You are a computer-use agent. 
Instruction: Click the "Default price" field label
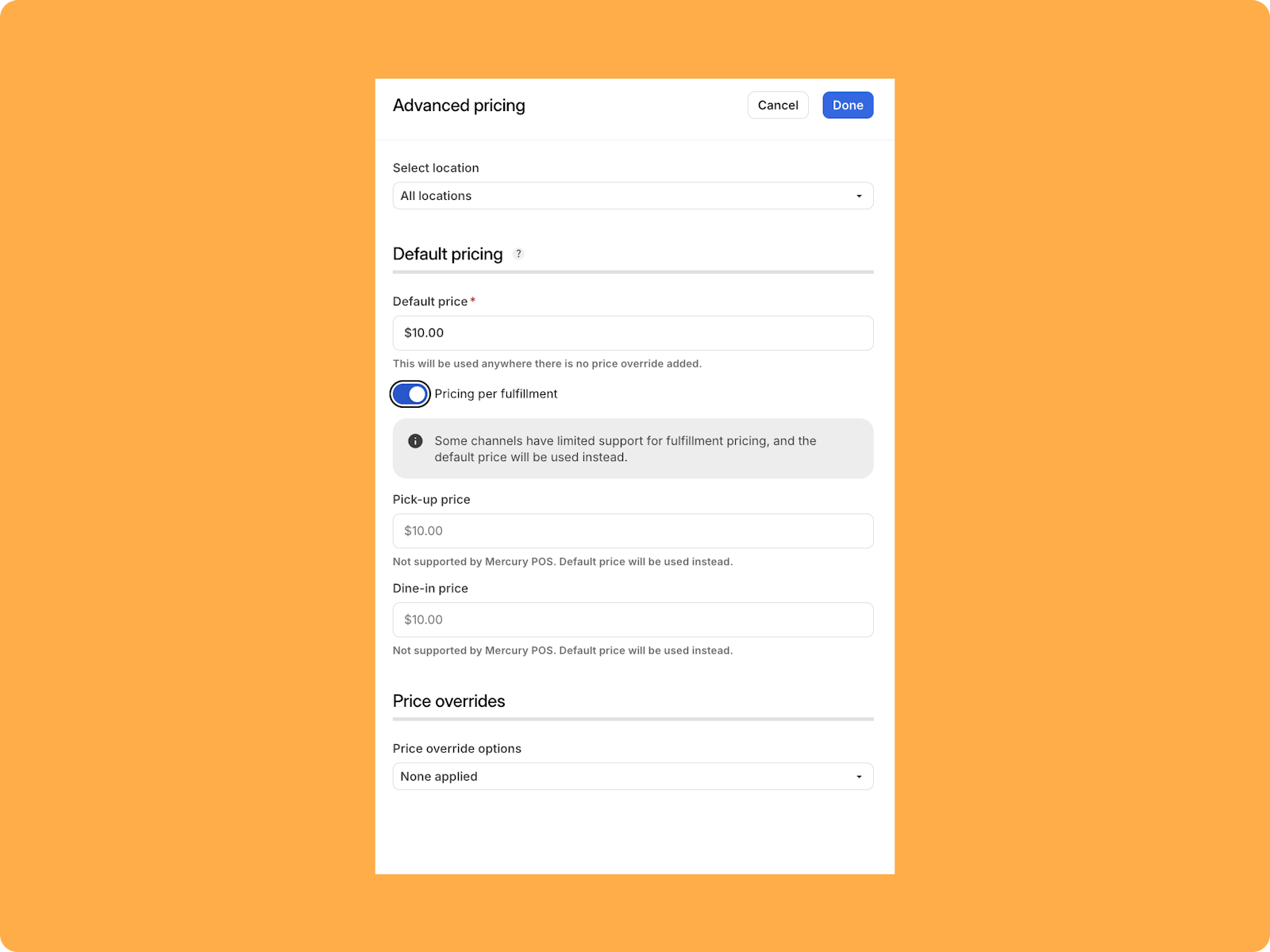[430, 301]
